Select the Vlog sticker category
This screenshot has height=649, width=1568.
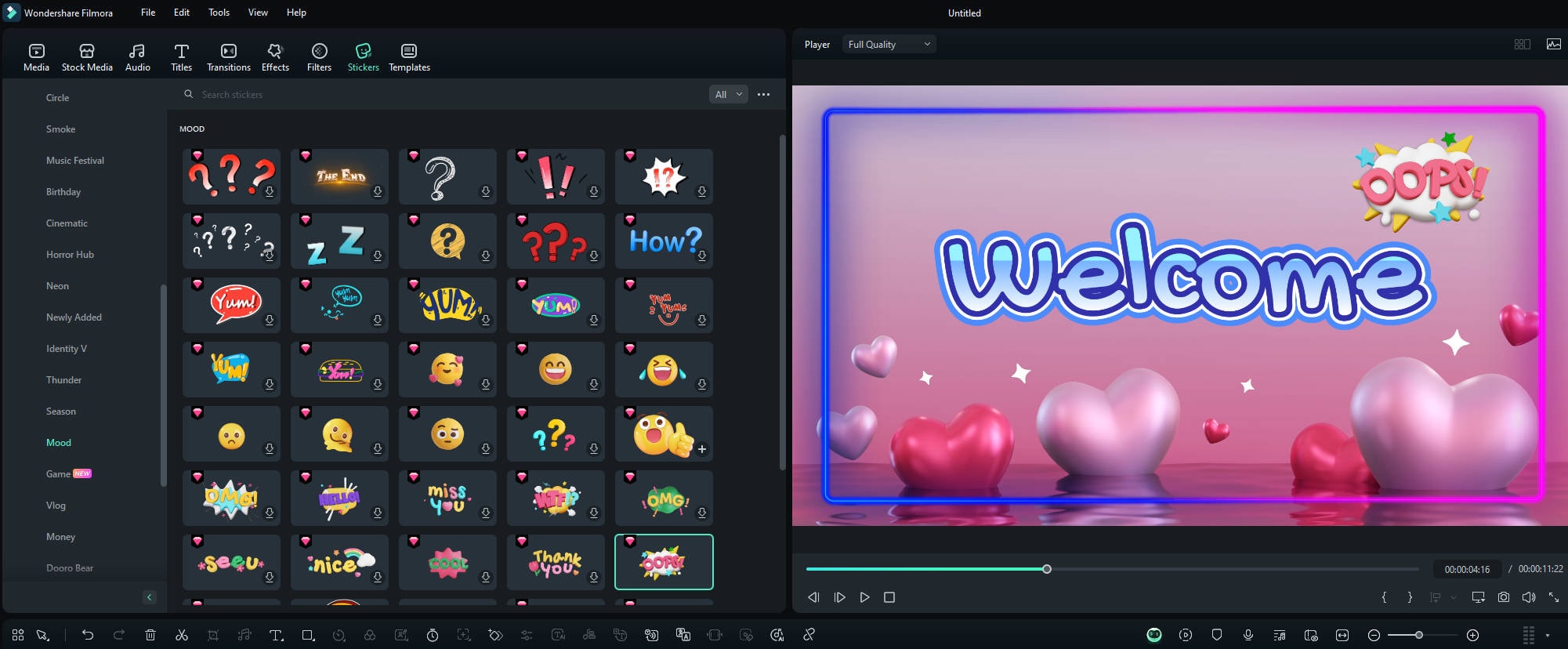pos(56,506)
